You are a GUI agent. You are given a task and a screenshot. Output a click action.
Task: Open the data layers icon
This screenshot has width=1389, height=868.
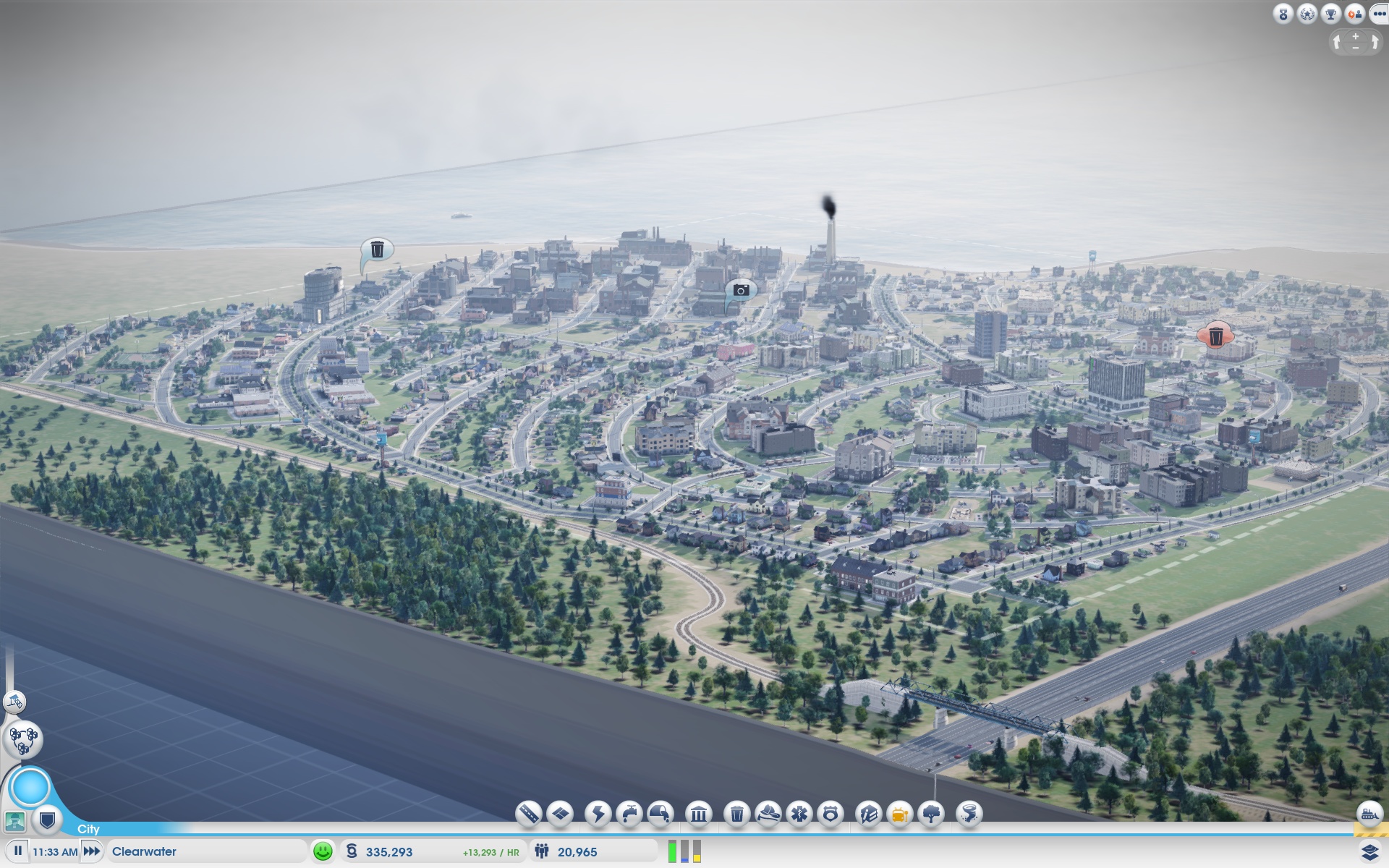coord(1370,852)
